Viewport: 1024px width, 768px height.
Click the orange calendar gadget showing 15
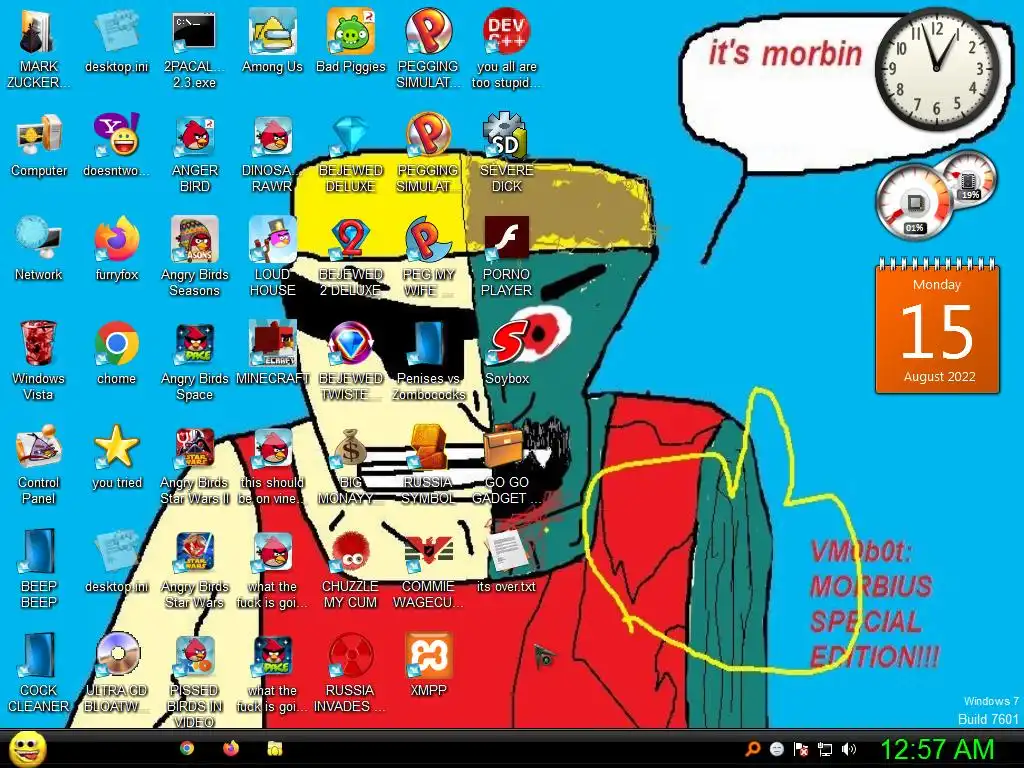(937, 327)
